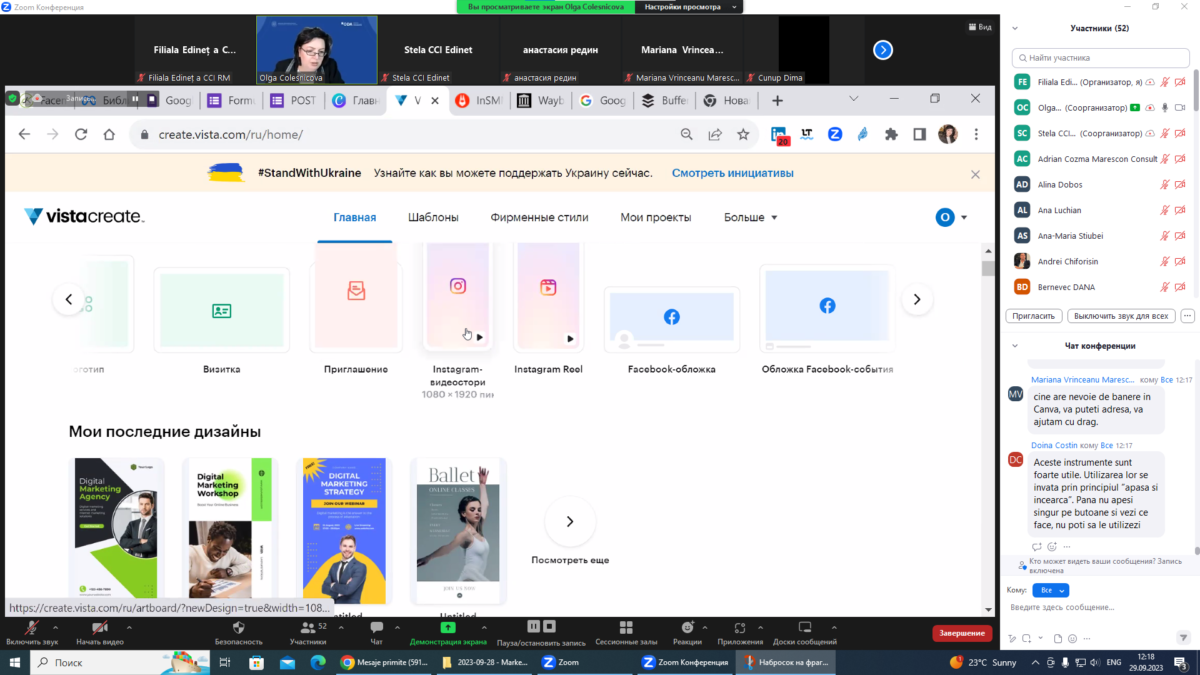Start video with Начать видео icon

pos(99,627)
